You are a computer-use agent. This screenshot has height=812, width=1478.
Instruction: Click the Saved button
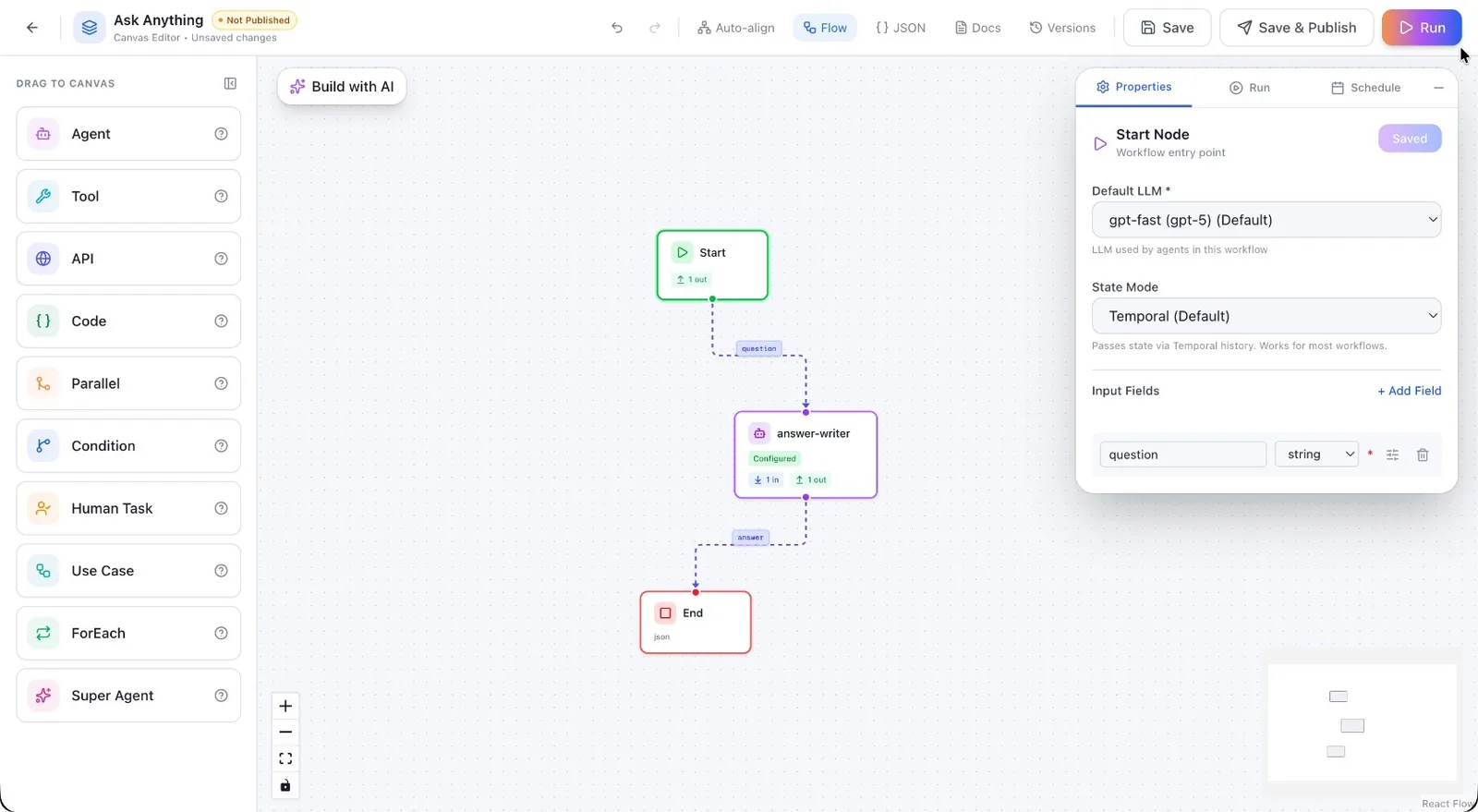1410,139
